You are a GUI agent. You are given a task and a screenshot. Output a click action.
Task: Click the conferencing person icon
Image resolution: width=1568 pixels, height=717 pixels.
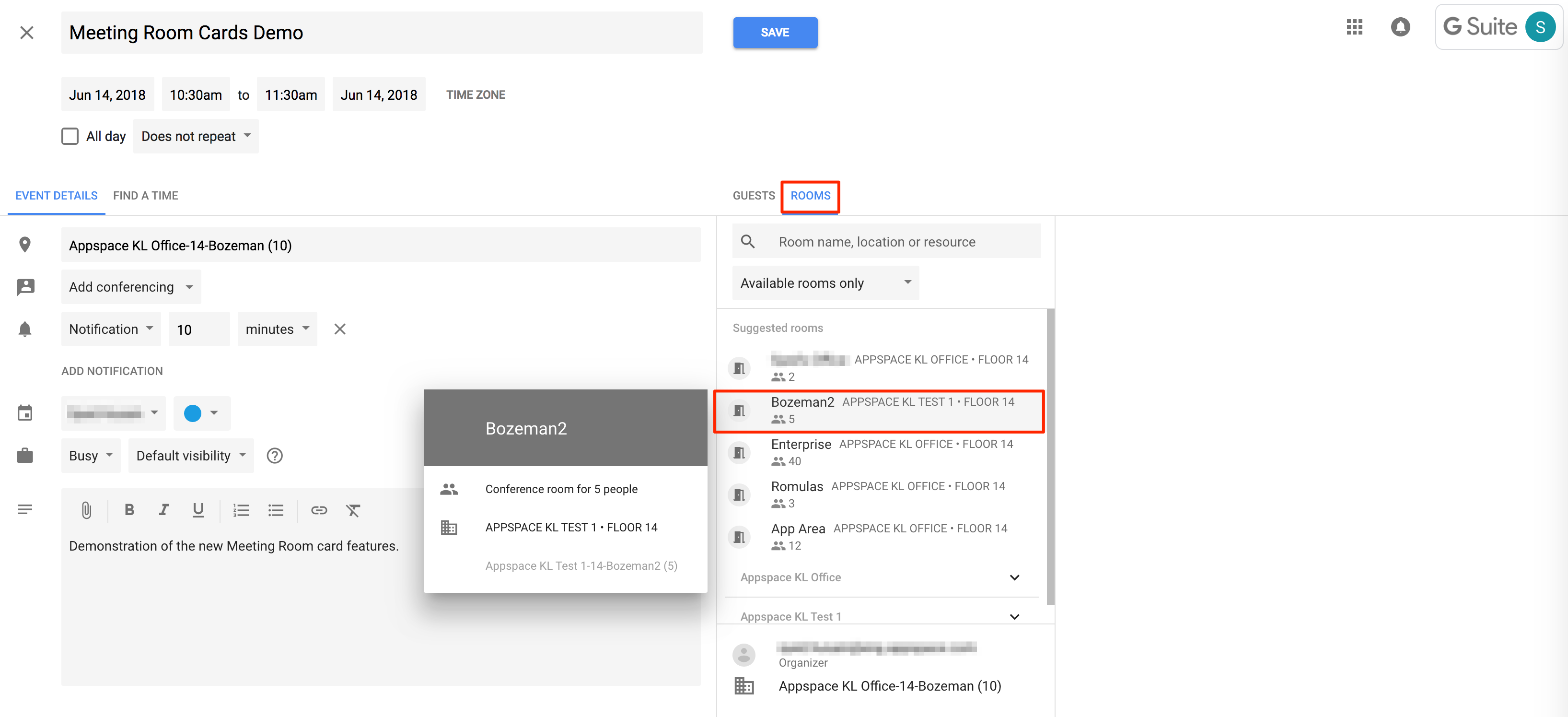[25, 287]
